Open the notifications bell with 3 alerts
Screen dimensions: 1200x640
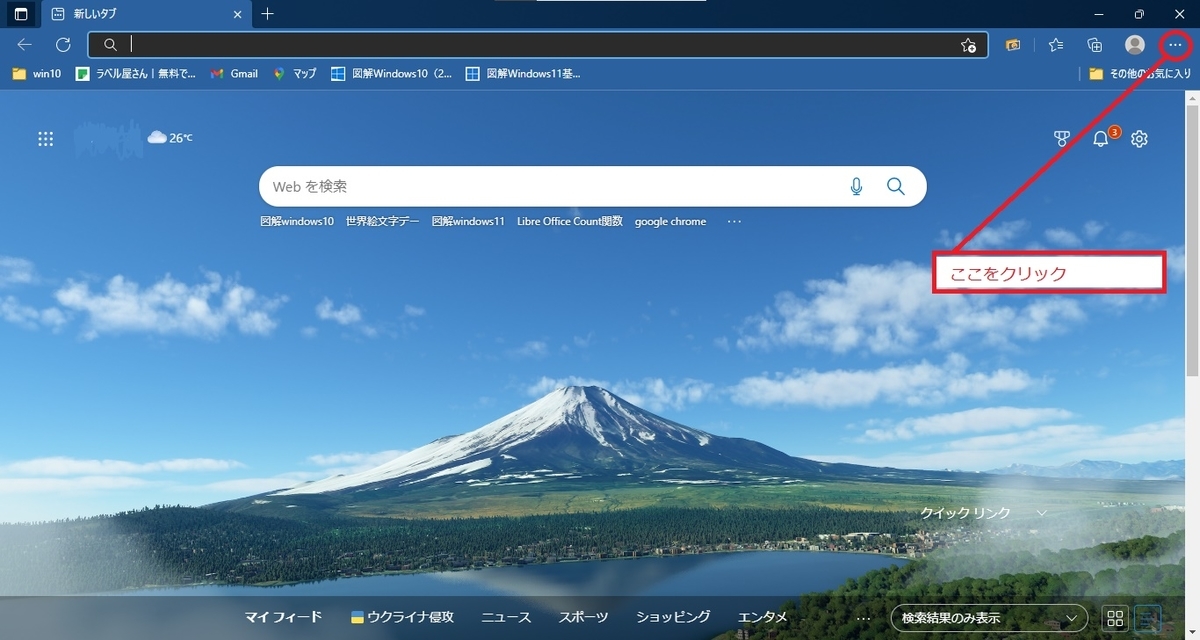click(1100, 139)
